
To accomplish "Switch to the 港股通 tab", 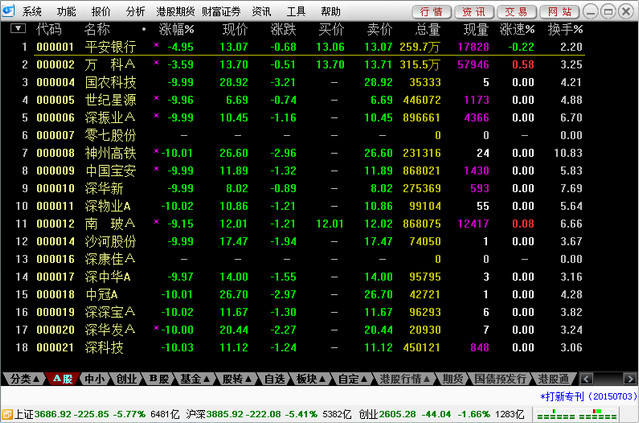I will [553, 379].
